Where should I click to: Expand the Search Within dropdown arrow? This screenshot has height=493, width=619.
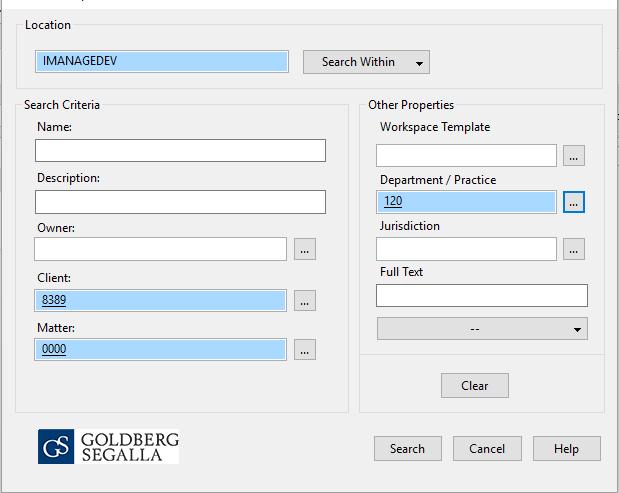click(419, 63)
